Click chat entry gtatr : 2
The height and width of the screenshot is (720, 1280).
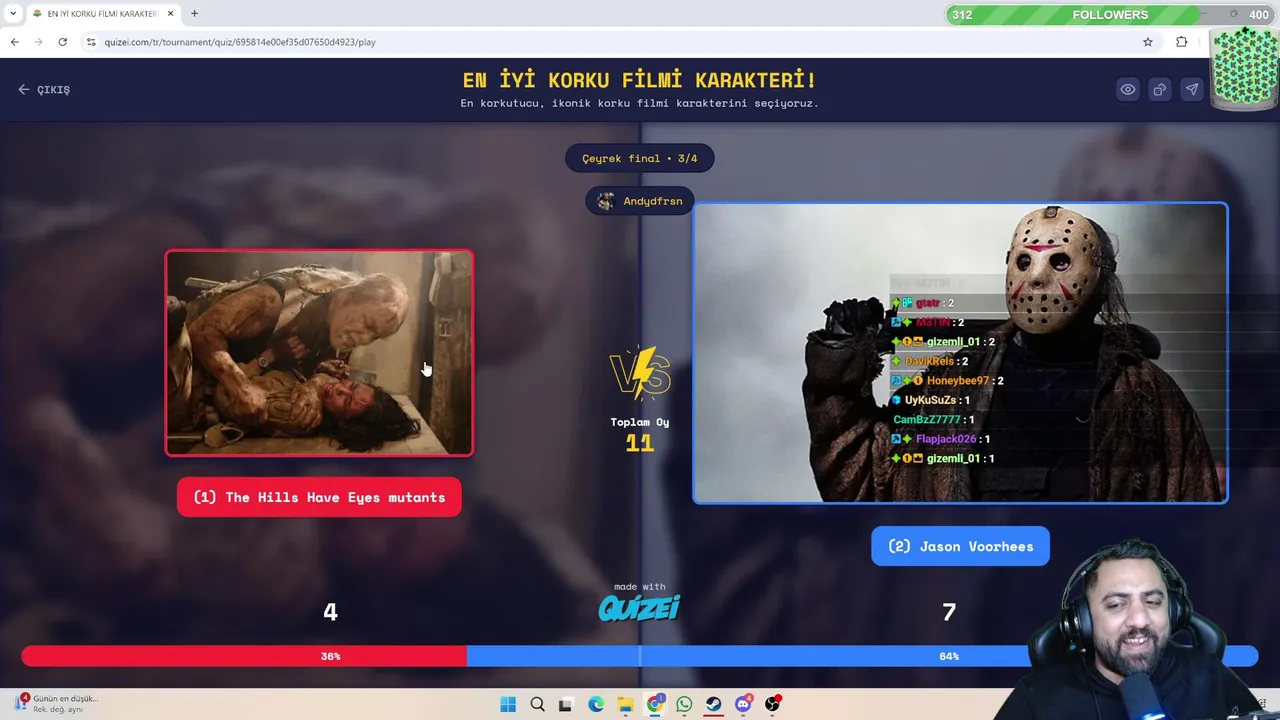point(922,303)
